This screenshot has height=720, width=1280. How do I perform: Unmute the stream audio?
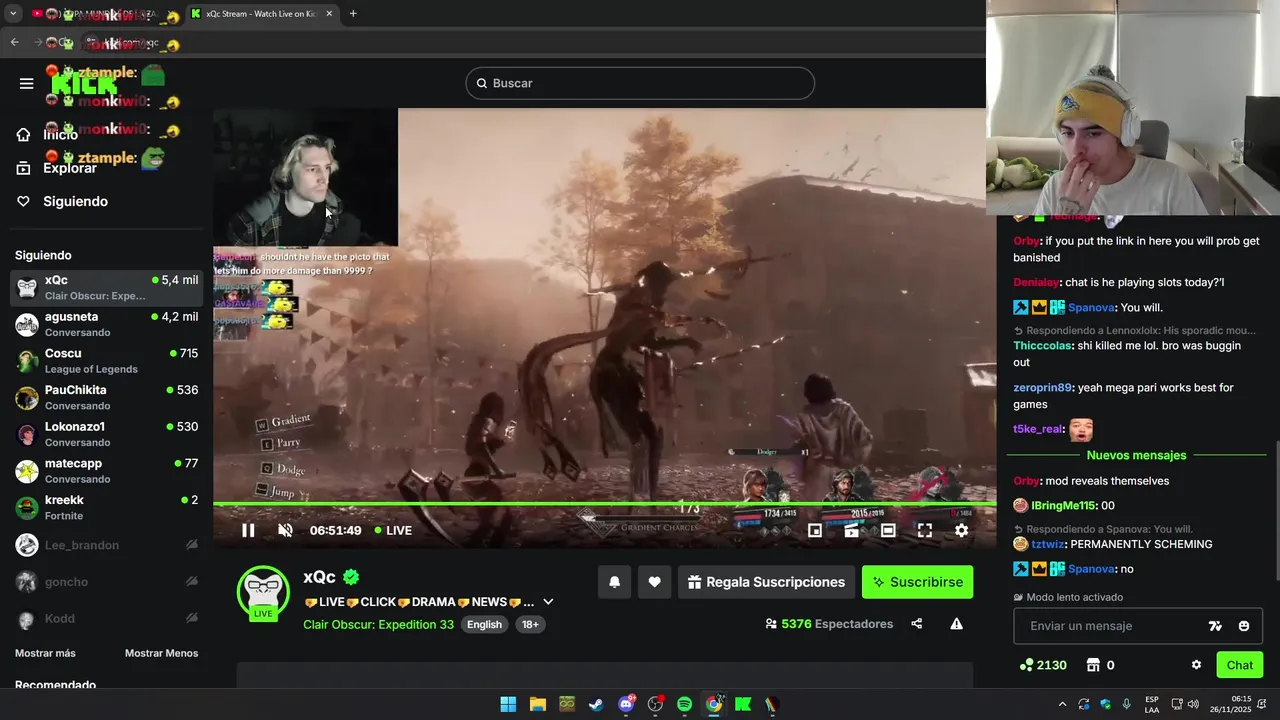pos(285,530)
